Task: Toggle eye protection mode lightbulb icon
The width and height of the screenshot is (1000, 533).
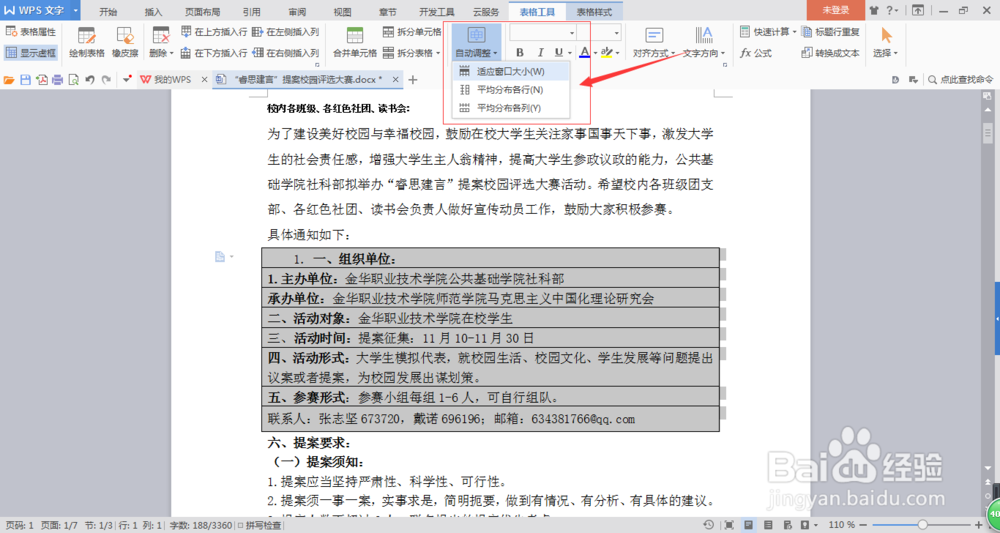Action: pyautogui.click(x=805, y=525)
